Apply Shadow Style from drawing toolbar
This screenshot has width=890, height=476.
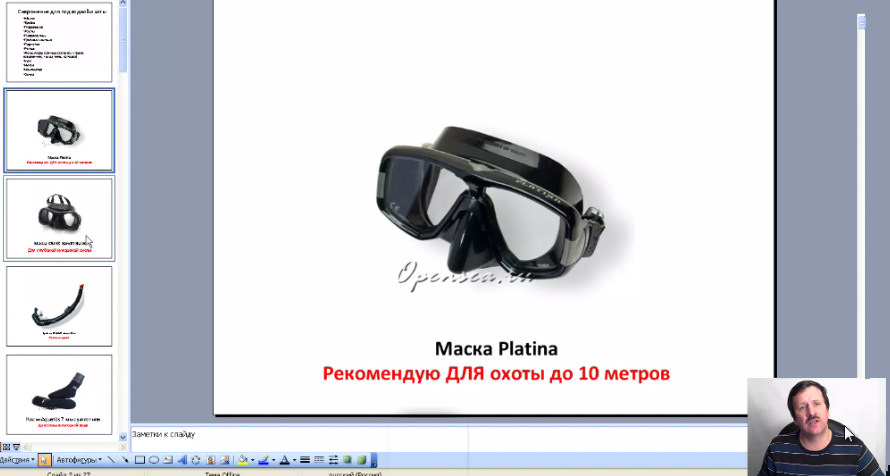point(347,460)
